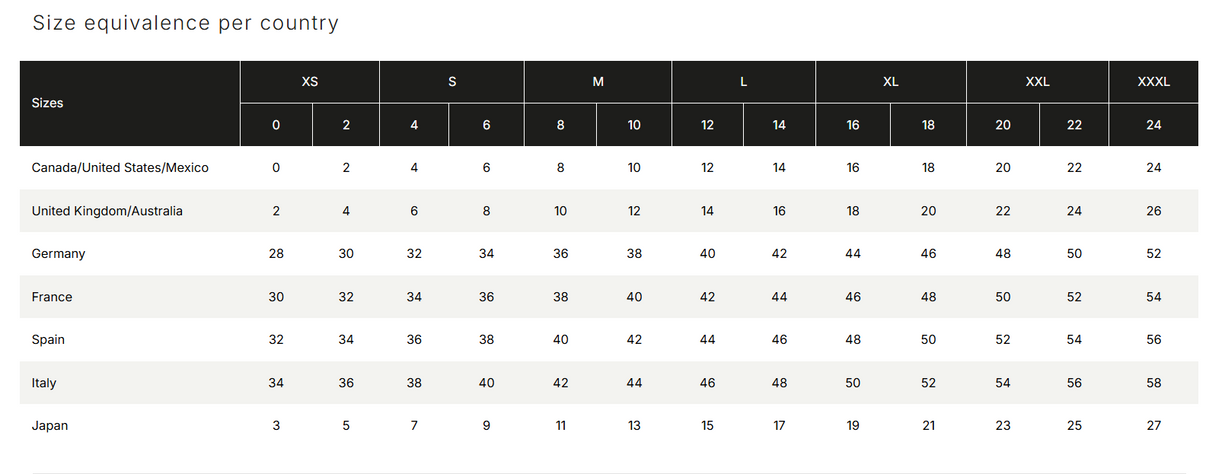Click the L size column header

pos(744,82)
